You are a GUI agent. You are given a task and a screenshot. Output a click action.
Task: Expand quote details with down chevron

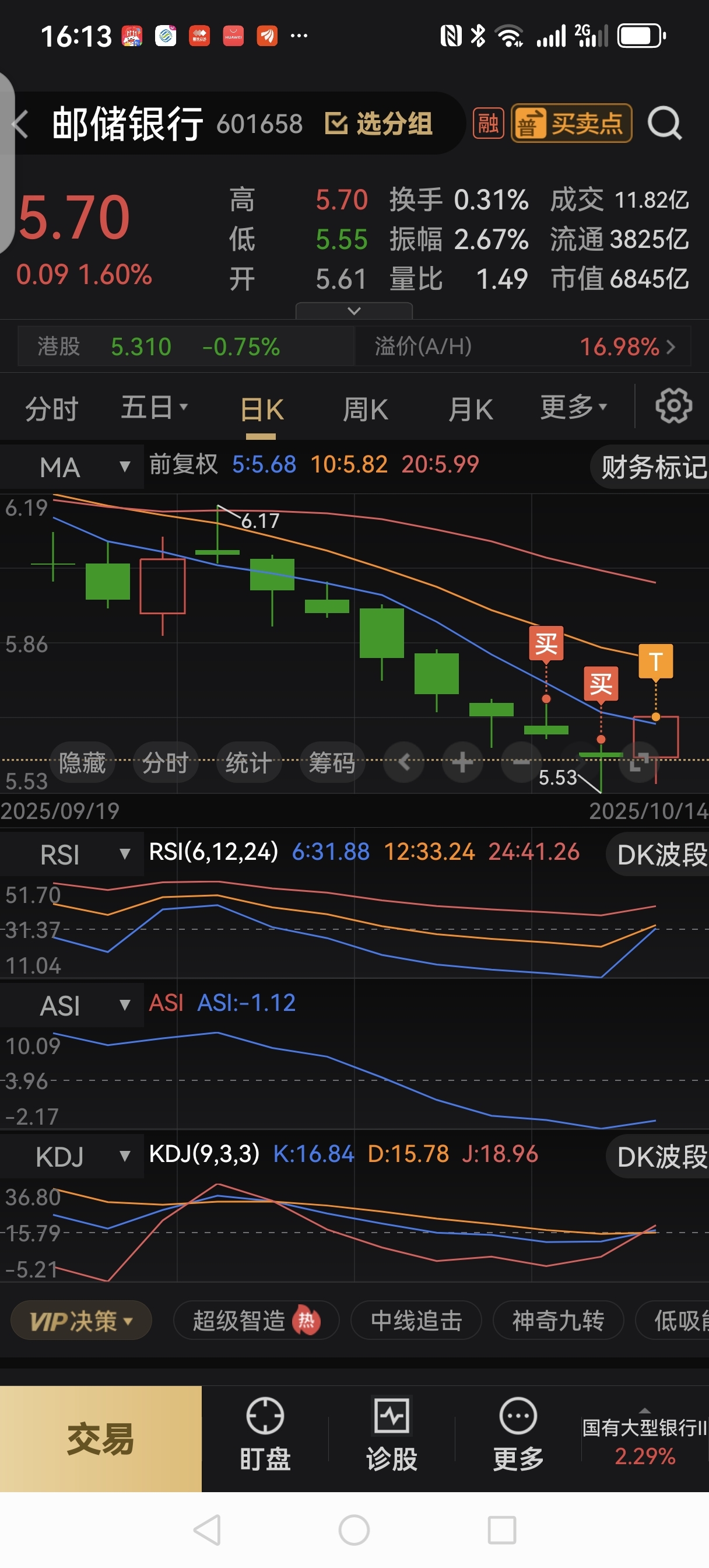coord(353,311)
